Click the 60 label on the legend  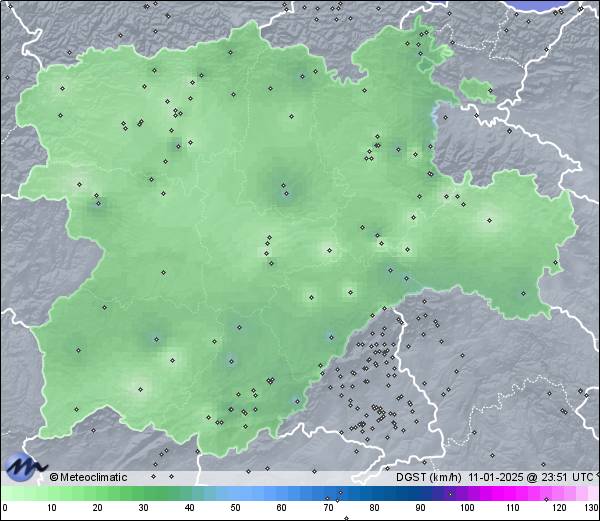(x=282, y=508)
